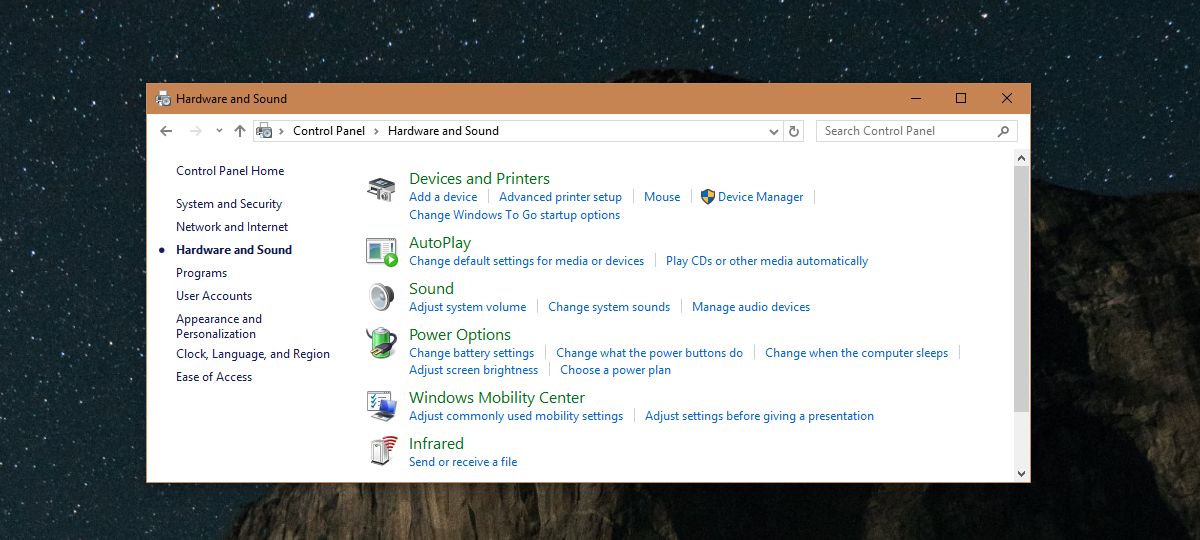This screenshot has height=540, width=1200.
Task: Click the title bar Hardware and Sound icon
Action: (163, 99)
